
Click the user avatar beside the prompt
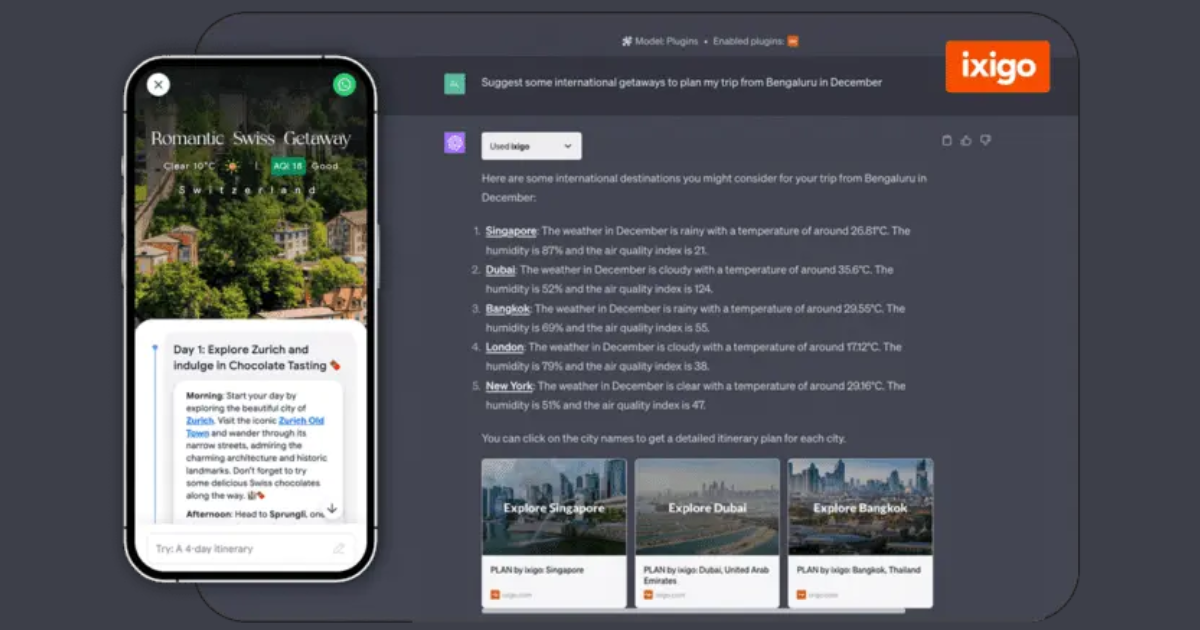(x=455, y=83)
